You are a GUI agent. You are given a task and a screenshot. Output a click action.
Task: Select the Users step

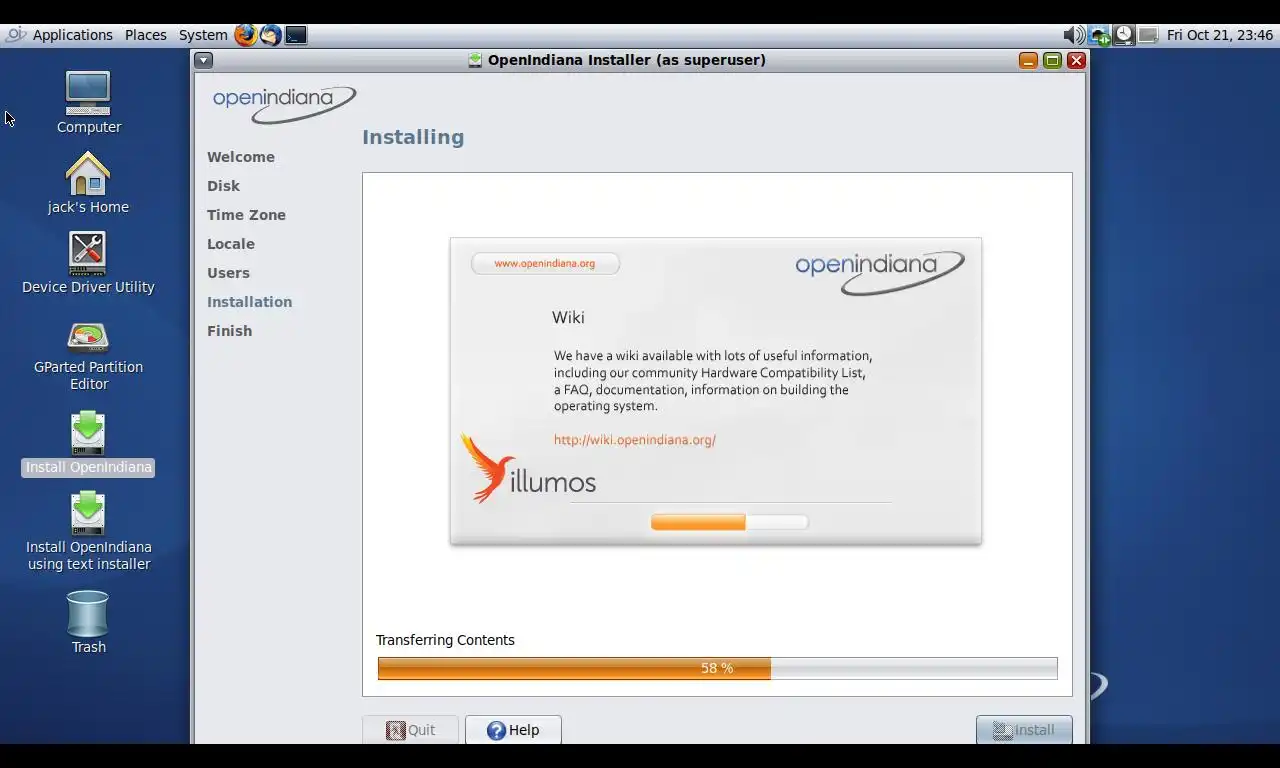click(228, 273)
